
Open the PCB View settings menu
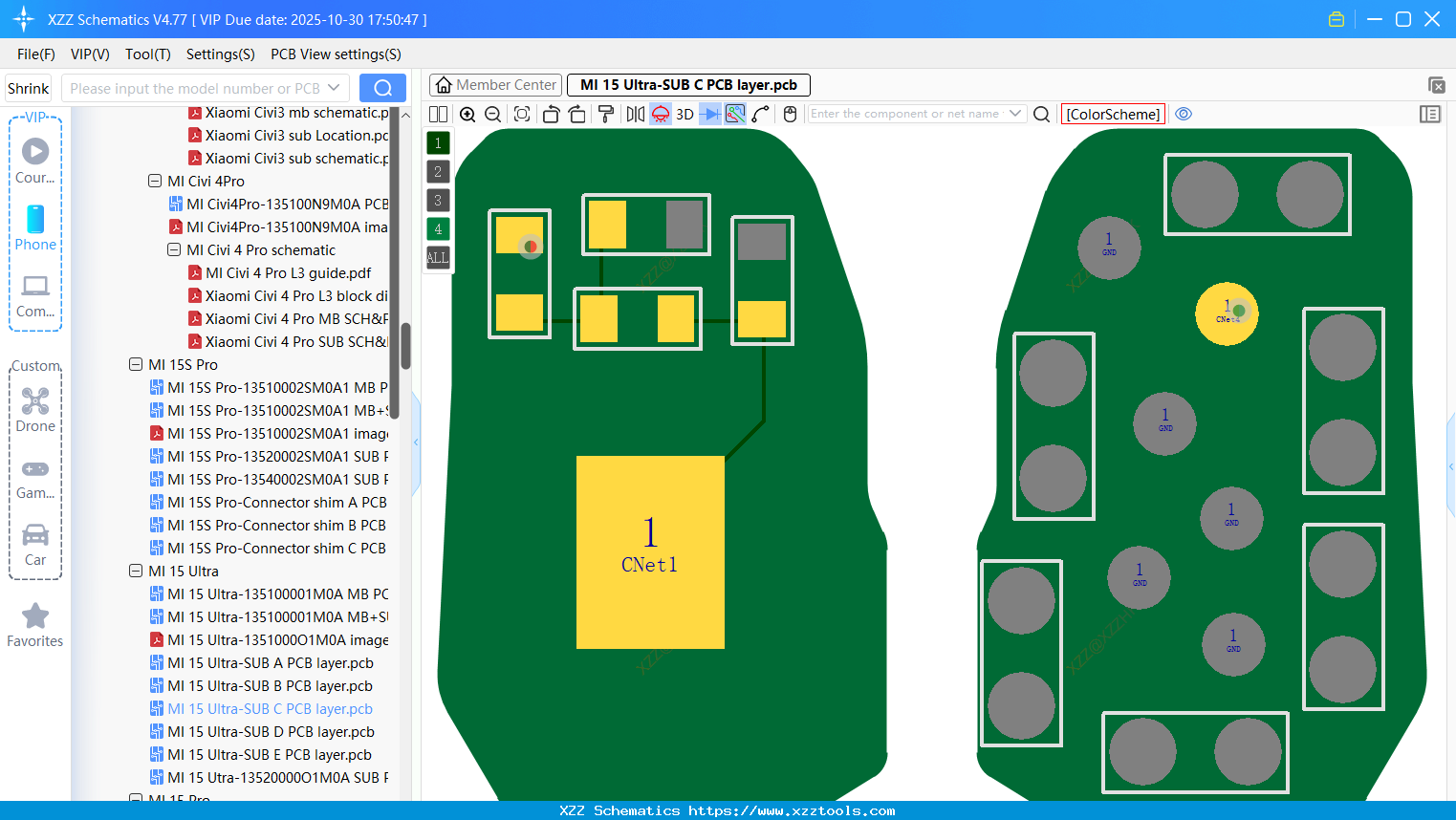[x=336, y=54]
